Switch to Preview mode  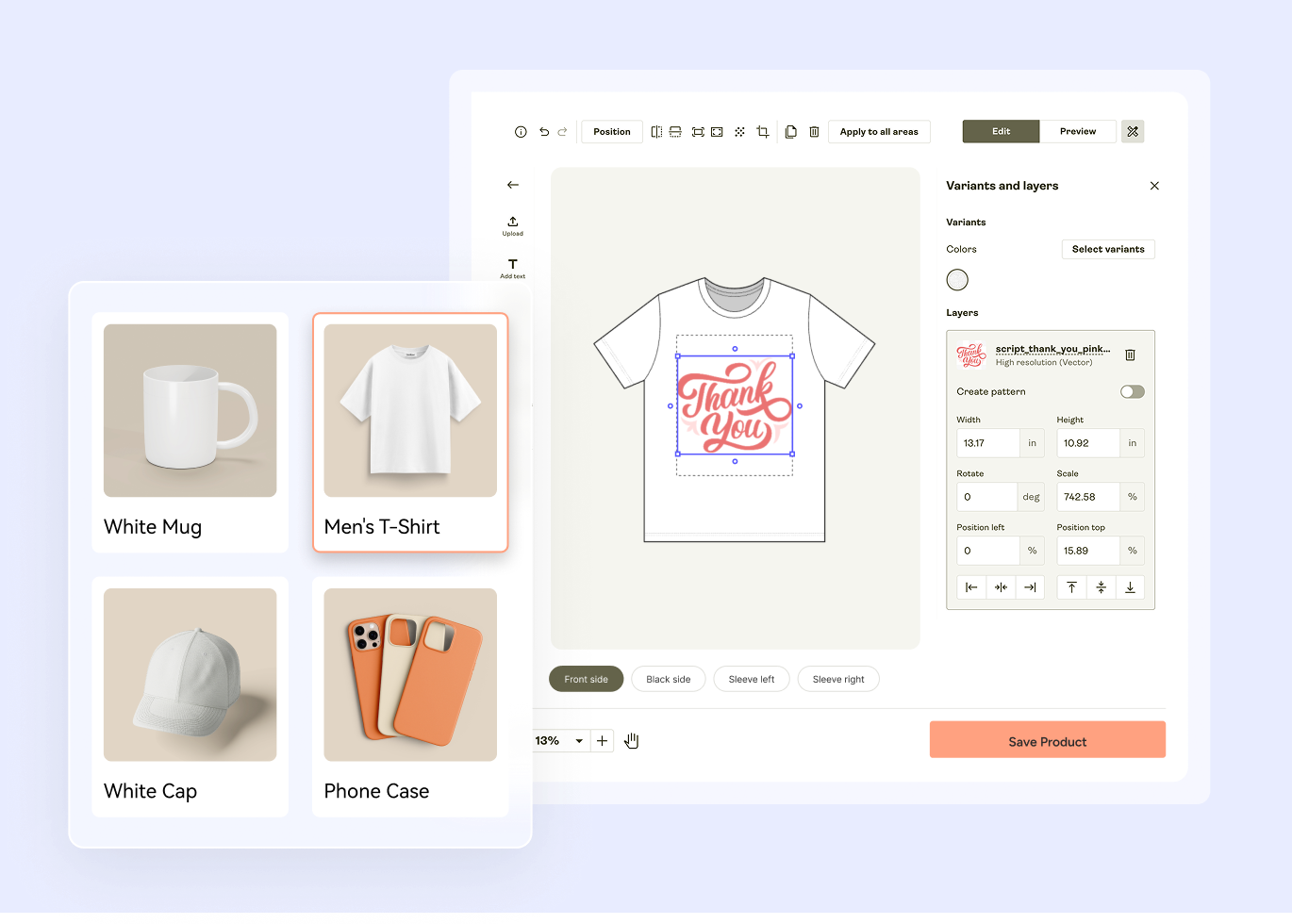(1078, 132)
